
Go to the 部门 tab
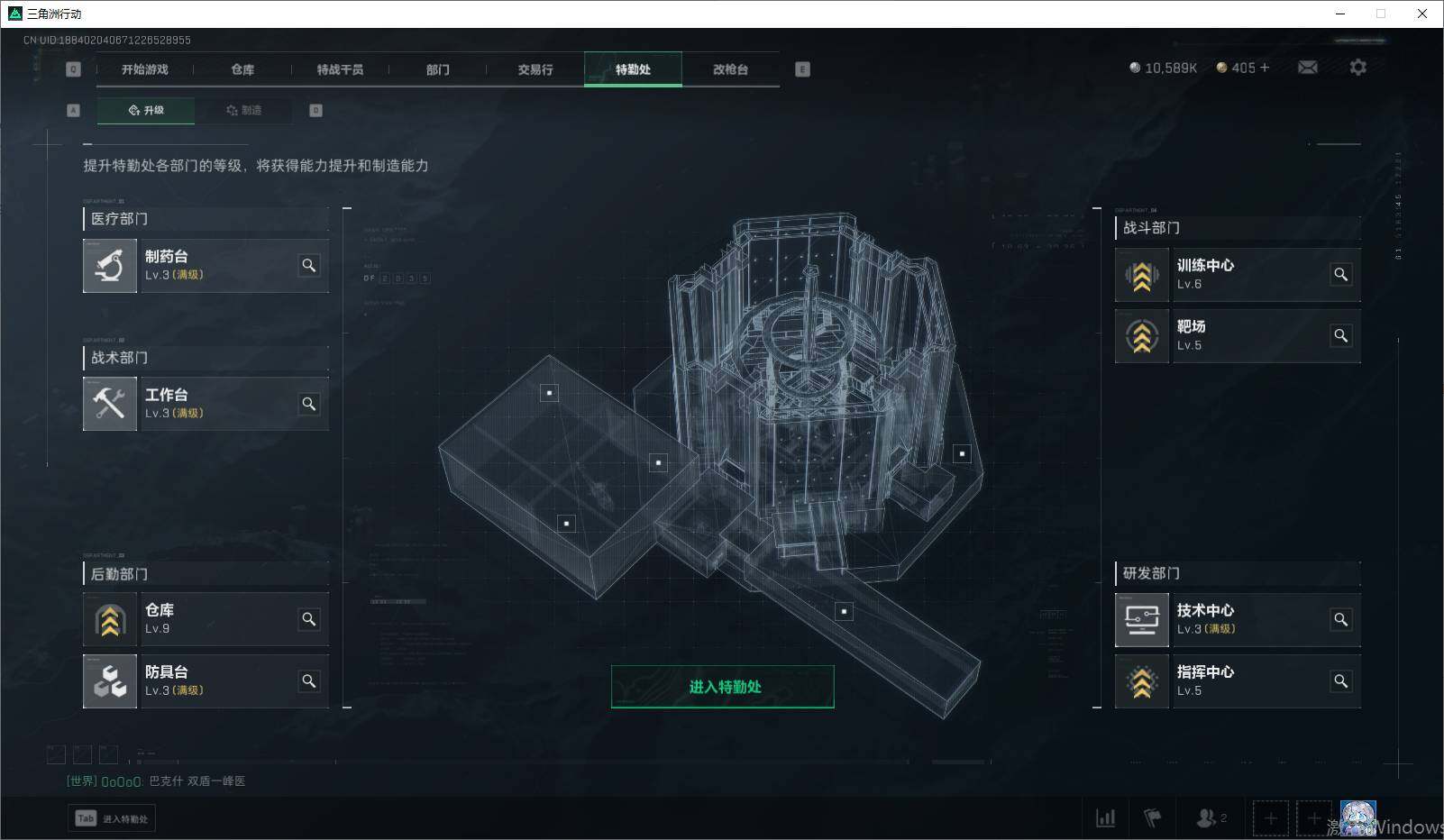tap(437, 69)
